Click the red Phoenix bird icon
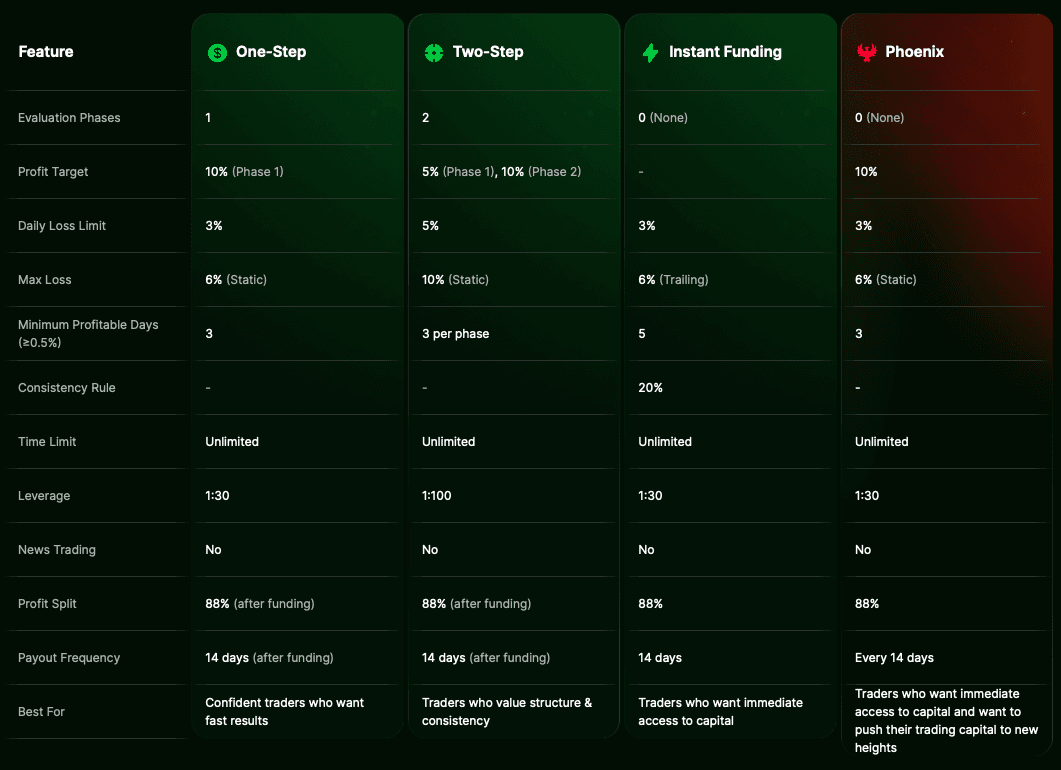 pos(866,52)
